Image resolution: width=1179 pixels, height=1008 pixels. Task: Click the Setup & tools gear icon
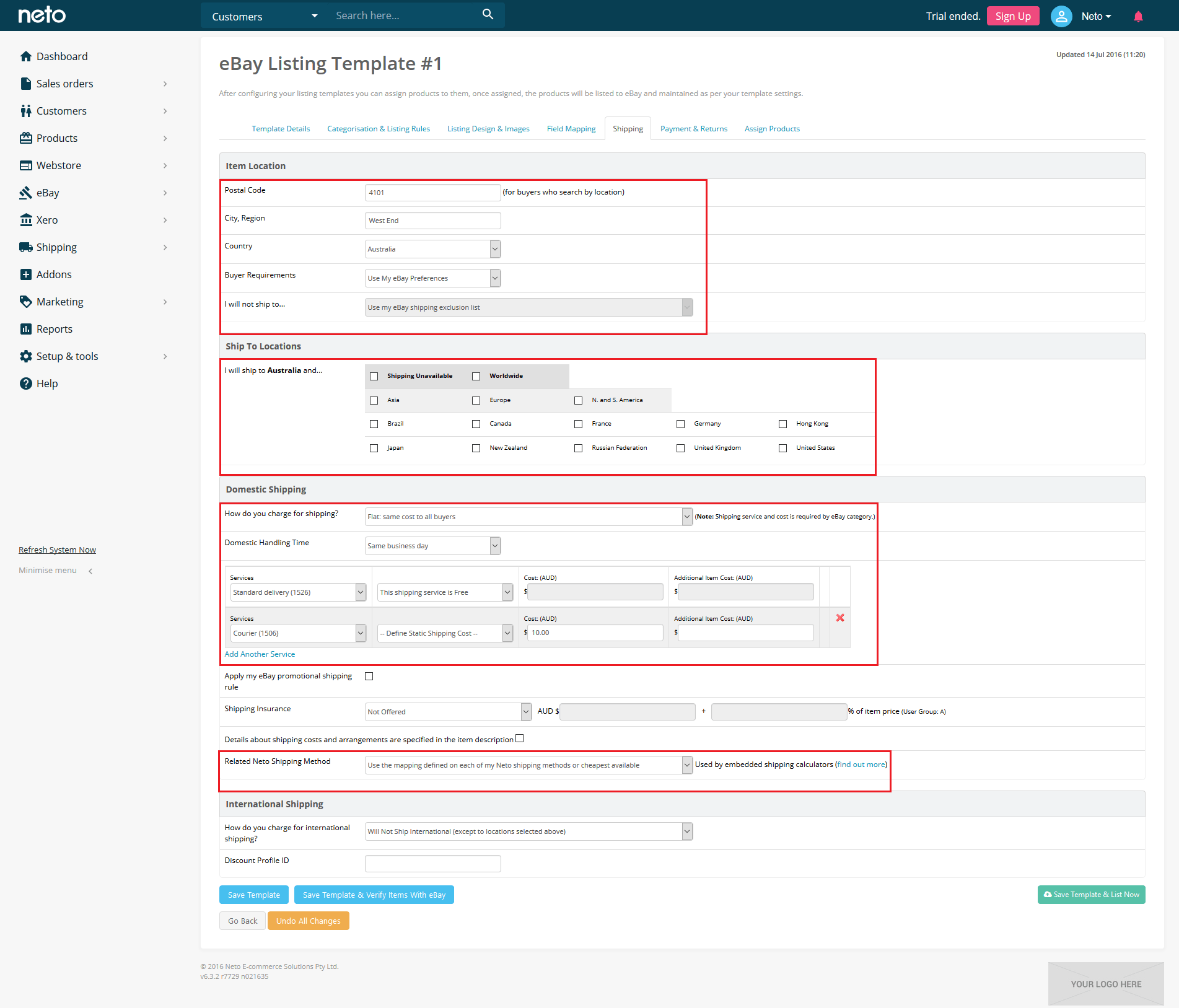coord(25,356)
